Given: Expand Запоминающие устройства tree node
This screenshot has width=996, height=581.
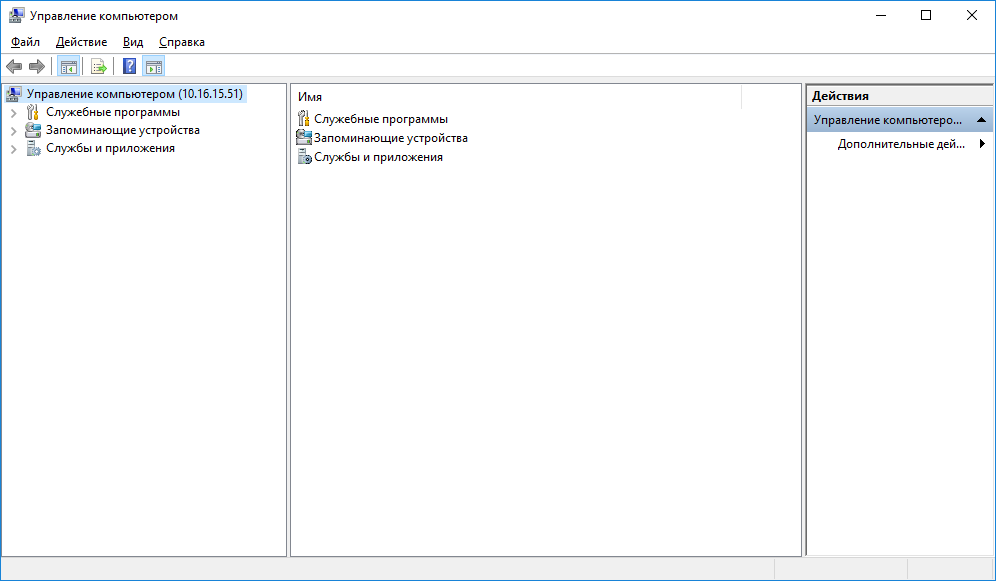Looking at the screenshot, I should 13,131.
